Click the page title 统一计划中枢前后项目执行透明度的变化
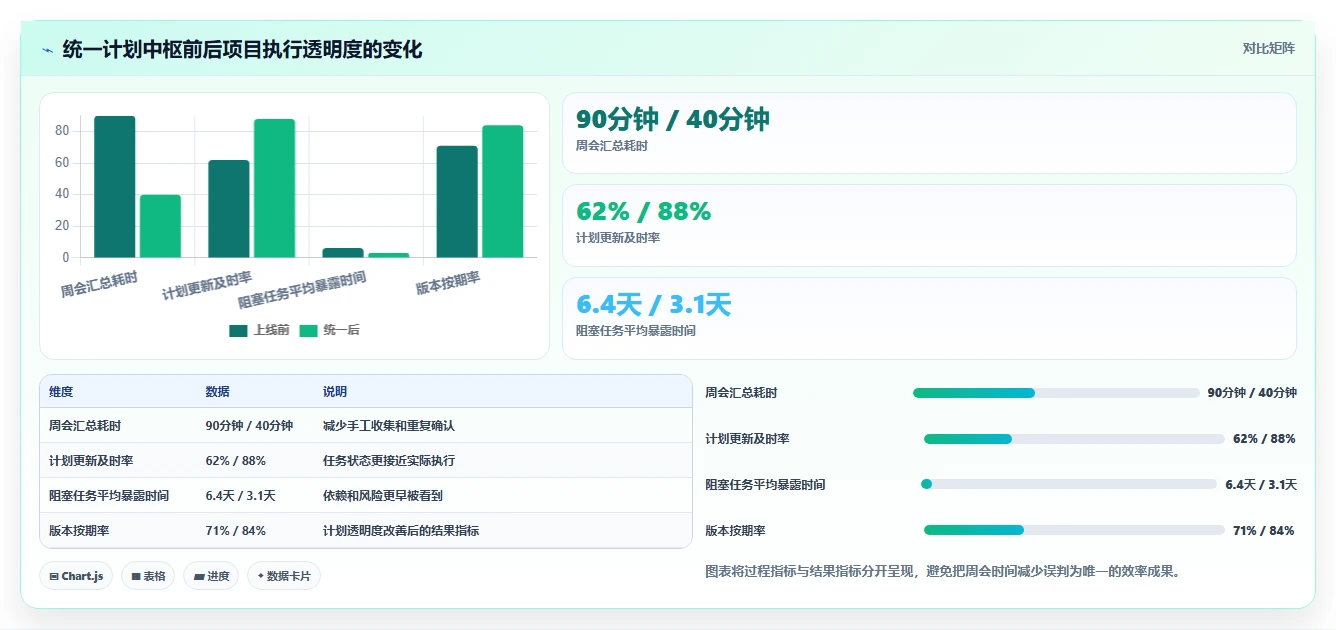 [x=242, y=49]
